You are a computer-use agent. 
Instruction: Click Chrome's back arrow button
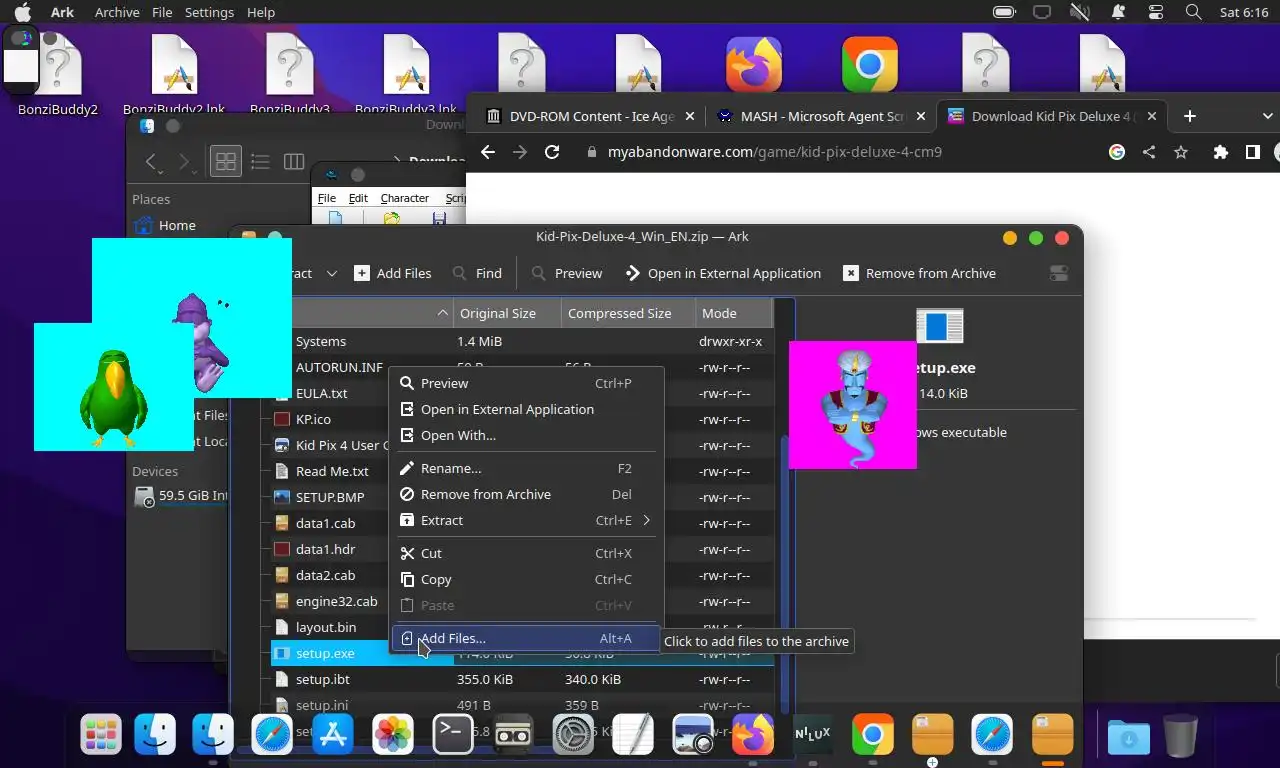point(487,152)
